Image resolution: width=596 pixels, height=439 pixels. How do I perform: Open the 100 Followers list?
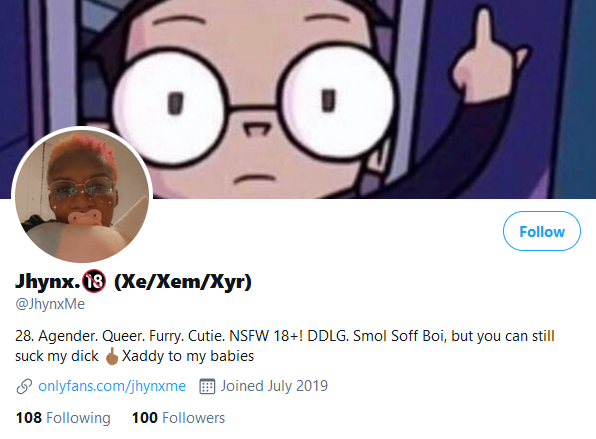pyautogui.click(x=178, y=418)
